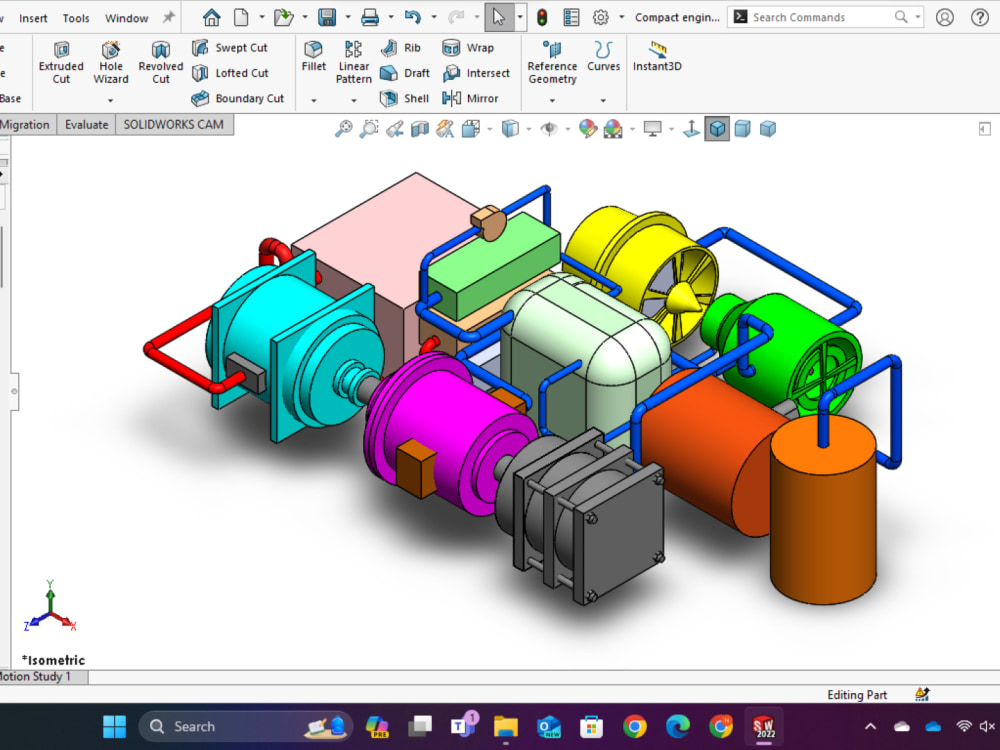Launch Instant3D from the ribbon
The image size is (1000, 750).
[x=656, y=57]
